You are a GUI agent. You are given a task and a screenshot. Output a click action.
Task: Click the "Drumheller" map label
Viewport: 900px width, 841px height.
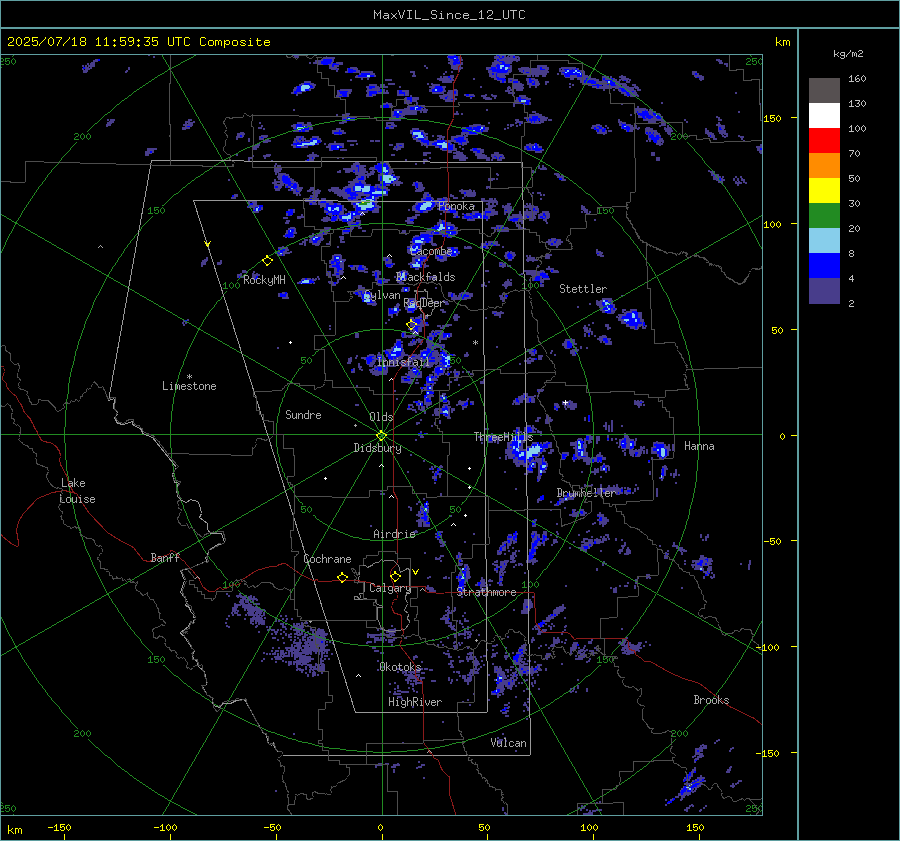coord(586,493)
